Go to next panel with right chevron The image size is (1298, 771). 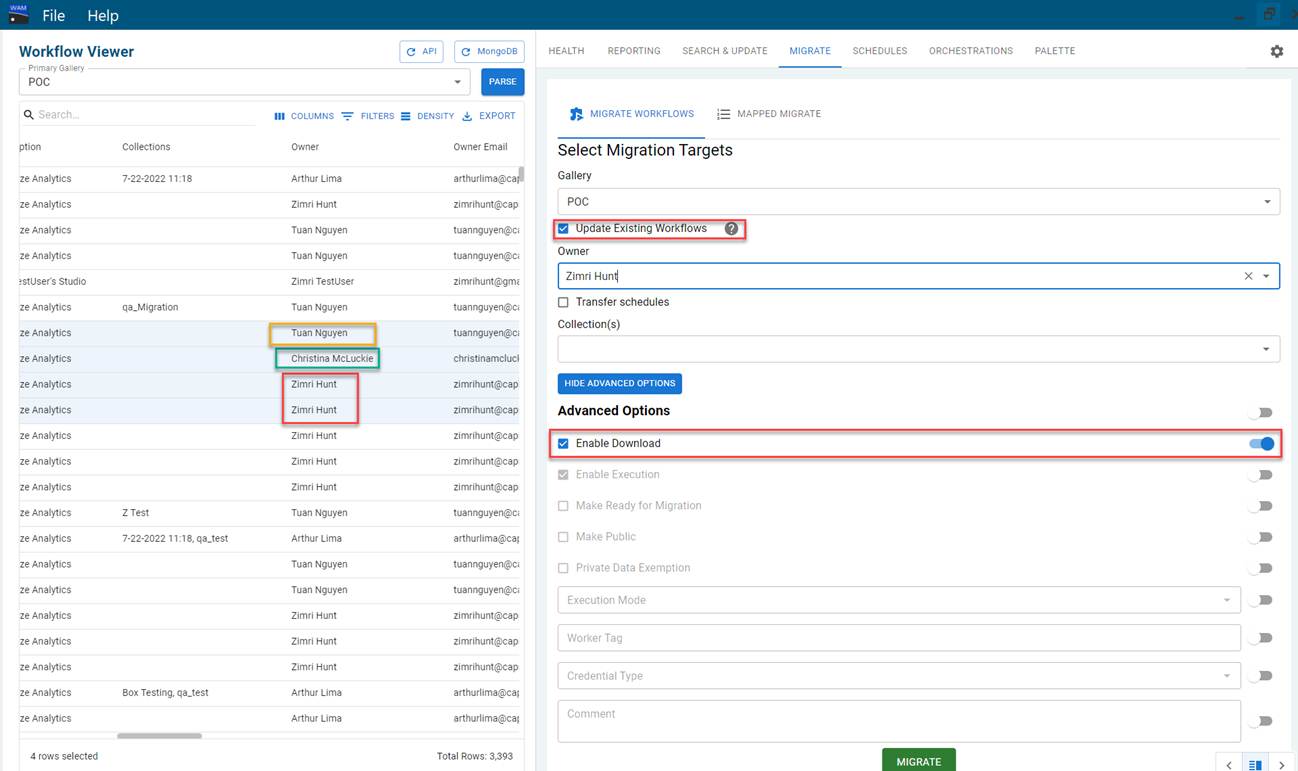[1281, 765]
